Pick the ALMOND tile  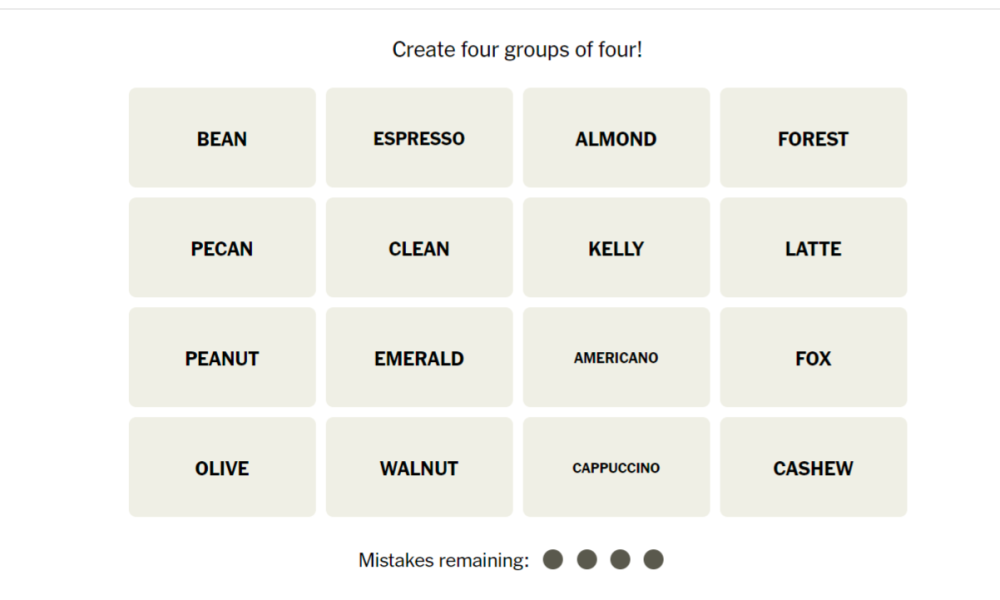tap(616, 138)
